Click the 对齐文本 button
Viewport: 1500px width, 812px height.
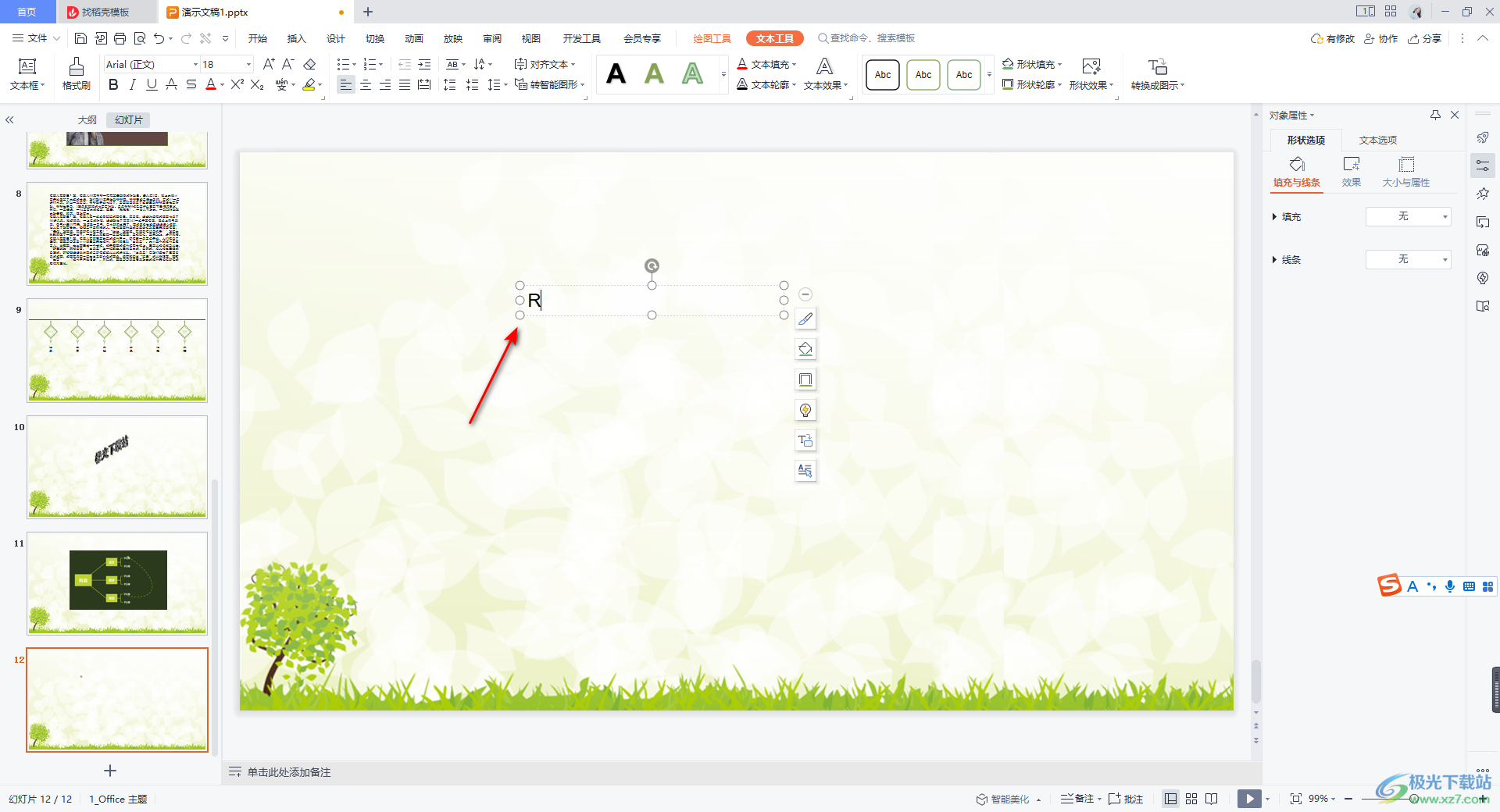pos(545,64)
